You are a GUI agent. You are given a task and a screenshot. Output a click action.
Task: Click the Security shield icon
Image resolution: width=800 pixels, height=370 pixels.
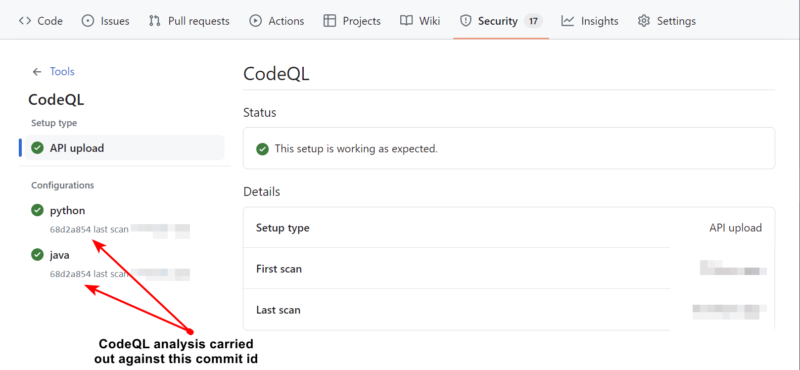(465, 21)
